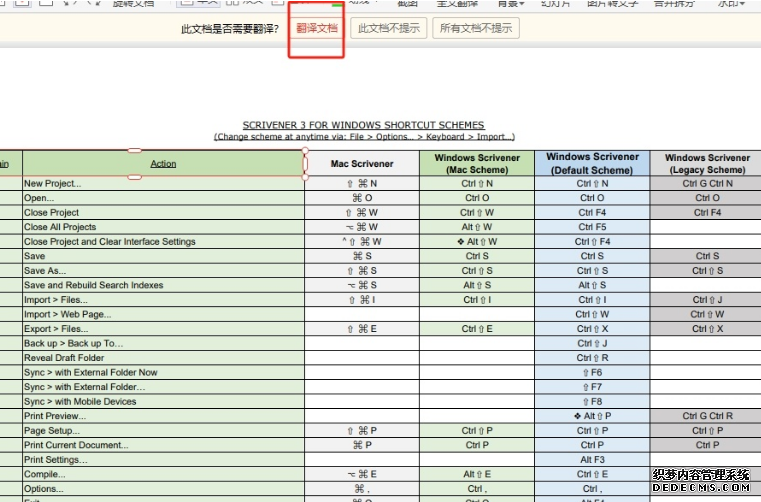761x502 pixels.
Task: Click Legacy Scheme 'Ctrl F4' for Close Project
Action: point(707,213)
